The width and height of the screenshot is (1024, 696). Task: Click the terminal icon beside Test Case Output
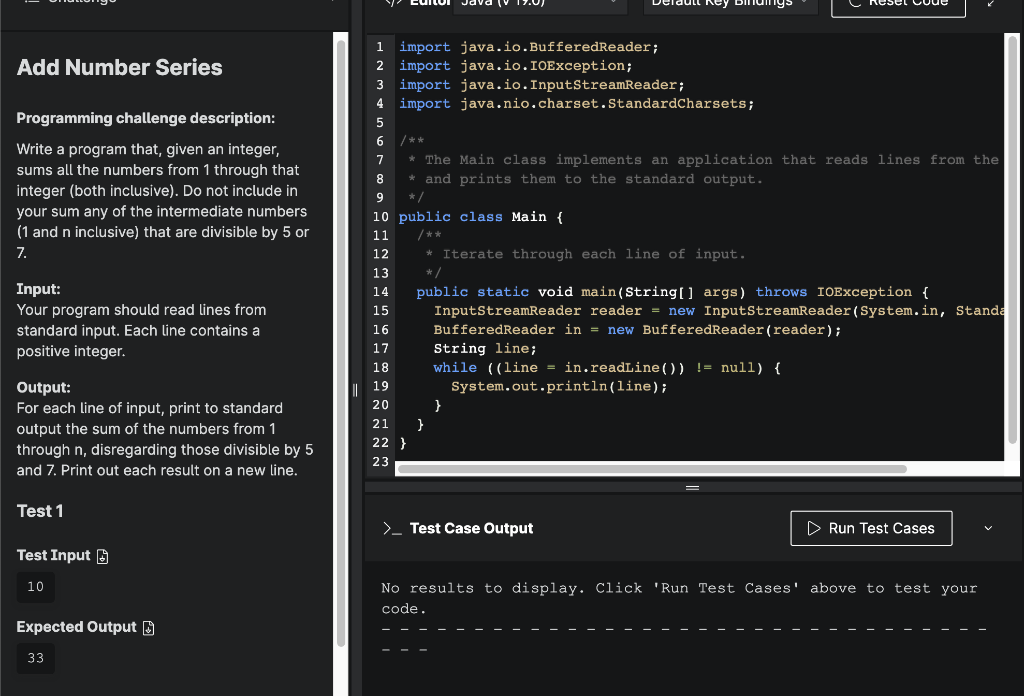coord(392,528)
